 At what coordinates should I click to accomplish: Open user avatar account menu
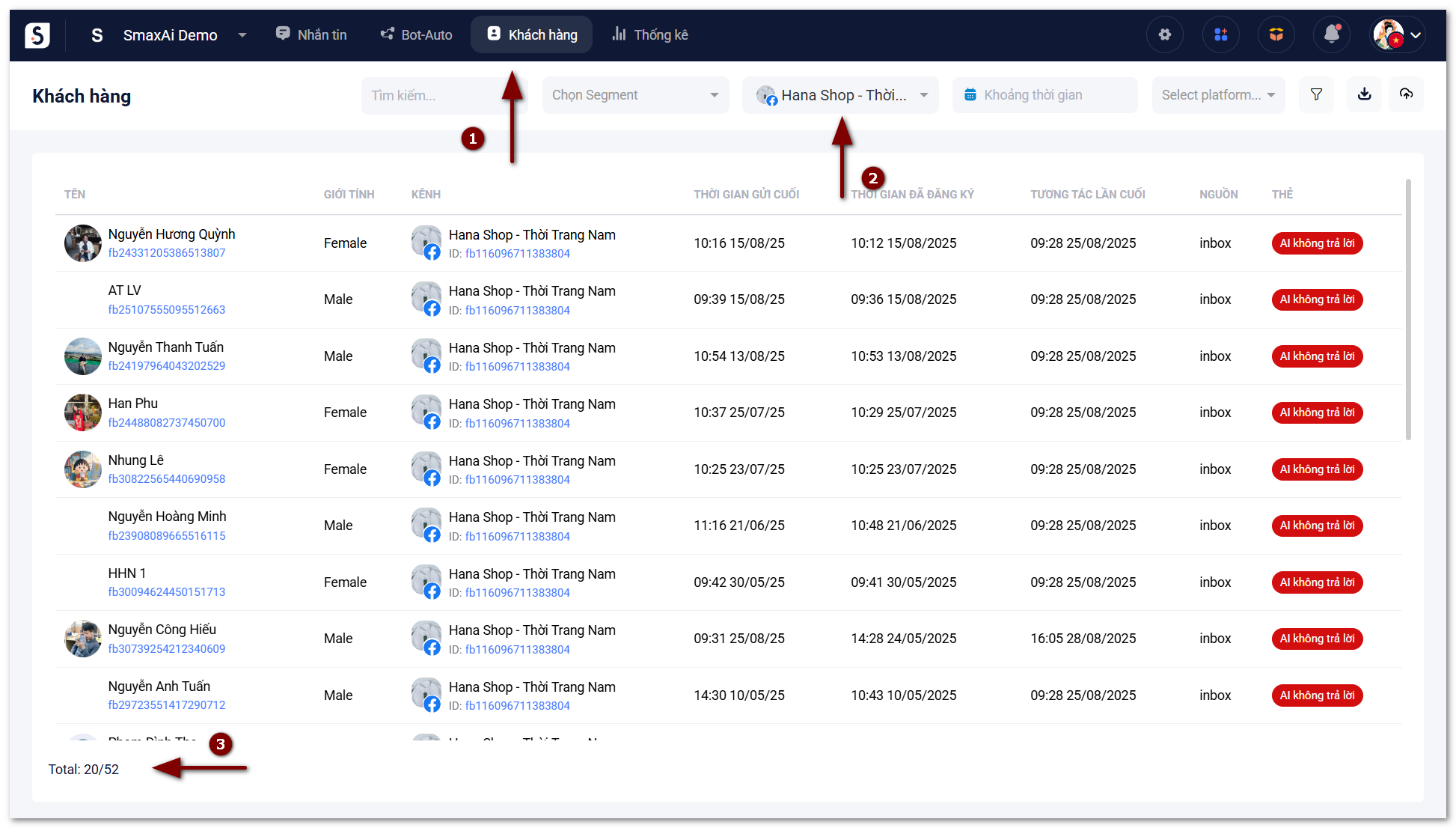pos(1397,34)
